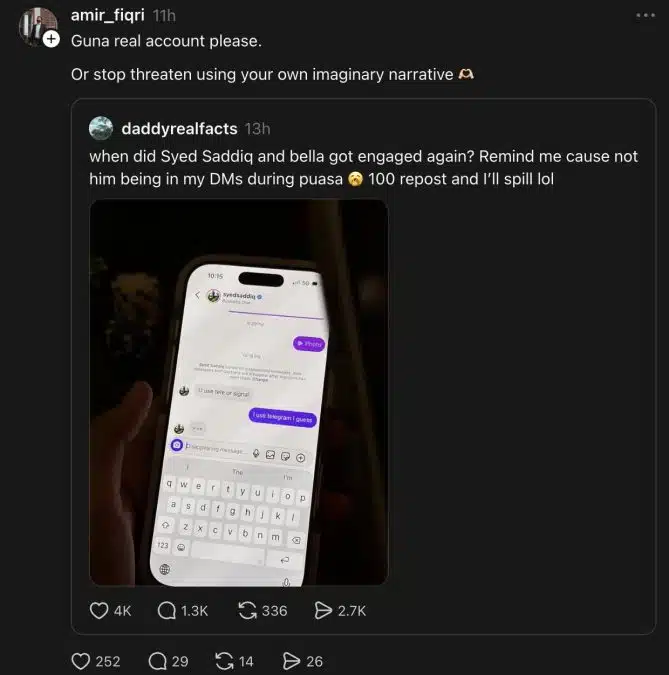The image size is (669, 675).
Task: Click the 'Guna real account please.' post text
Action: [166, 41]
